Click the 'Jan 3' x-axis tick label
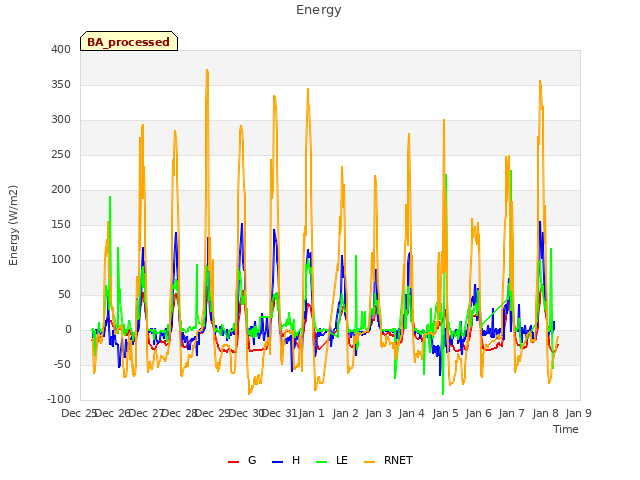This screenshot has width=640, height=480. (x=379, y=413)
